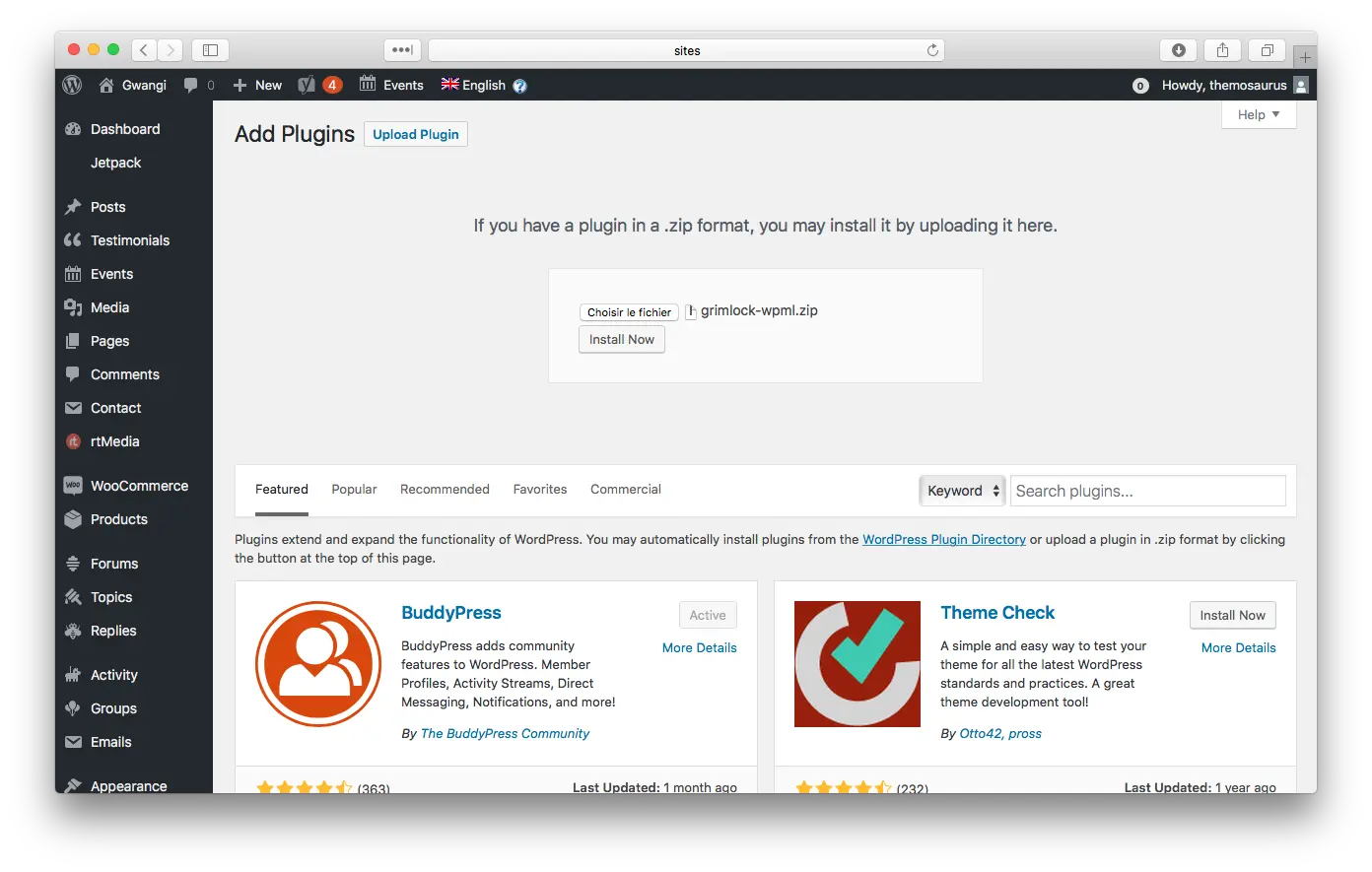The height and width of the screenshot is (872, 1372).
Task: Open the Gwangi site home icon
Action: [106, 85]
